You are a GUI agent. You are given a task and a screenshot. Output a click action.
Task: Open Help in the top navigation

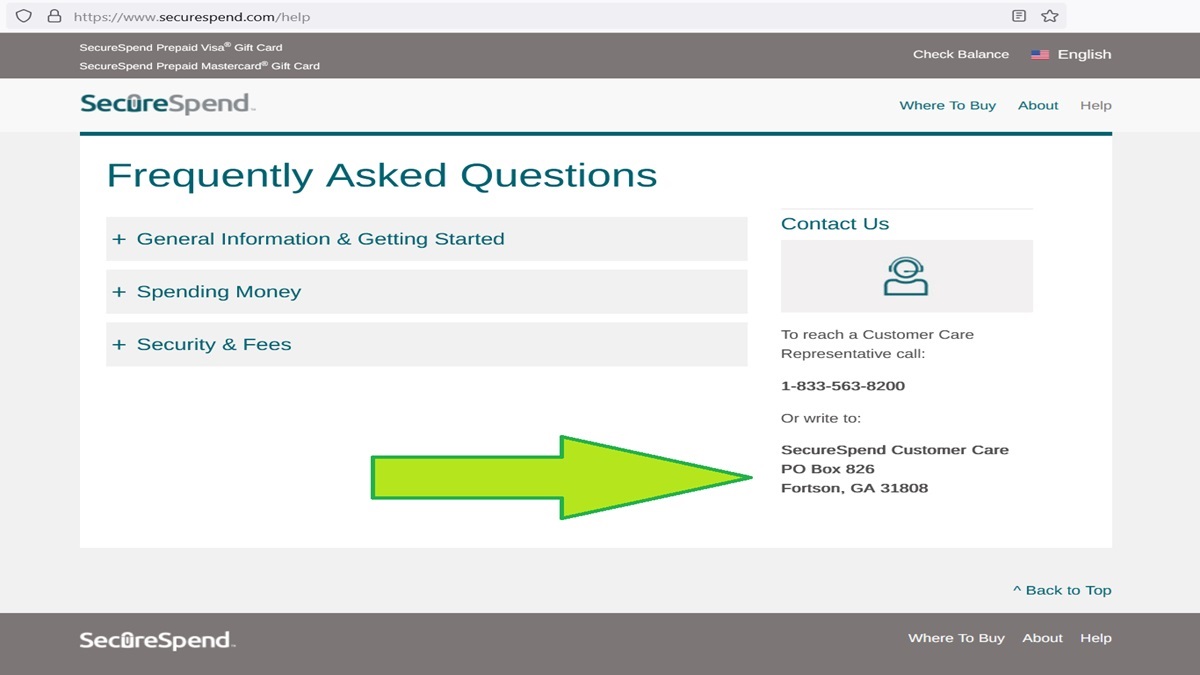click(x=1096, y=105)
